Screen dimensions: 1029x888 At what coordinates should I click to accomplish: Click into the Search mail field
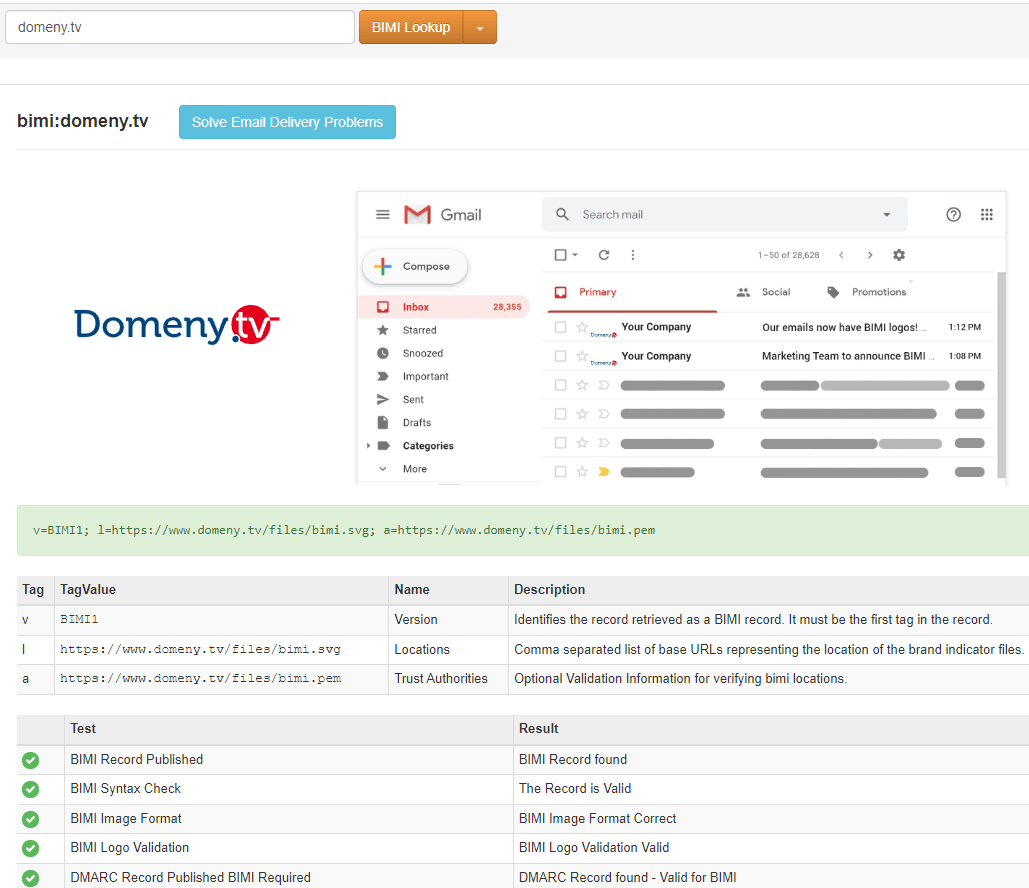[x=724, y=215]
